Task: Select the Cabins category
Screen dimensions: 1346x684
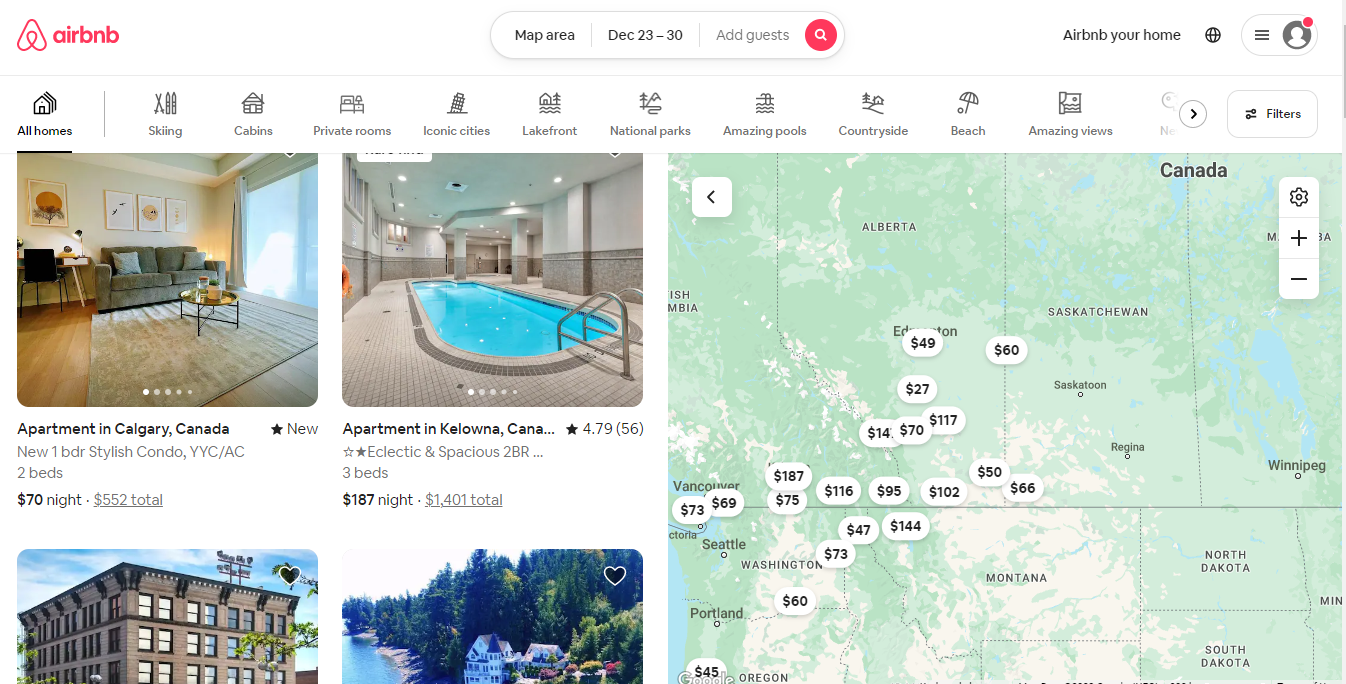Action: [253, 114]
